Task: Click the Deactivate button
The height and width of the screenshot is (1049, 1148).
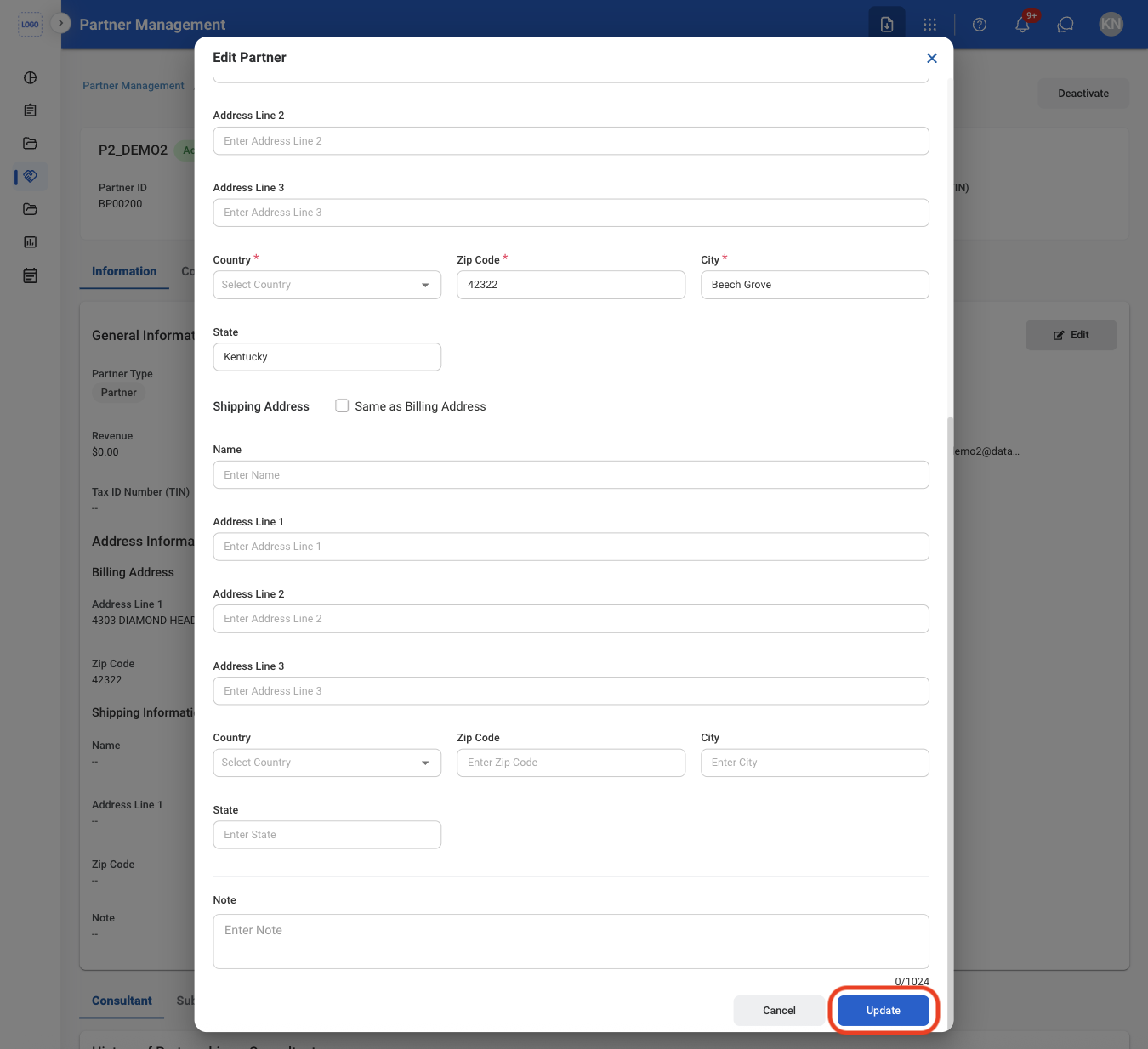Action: pos(1083,94)
